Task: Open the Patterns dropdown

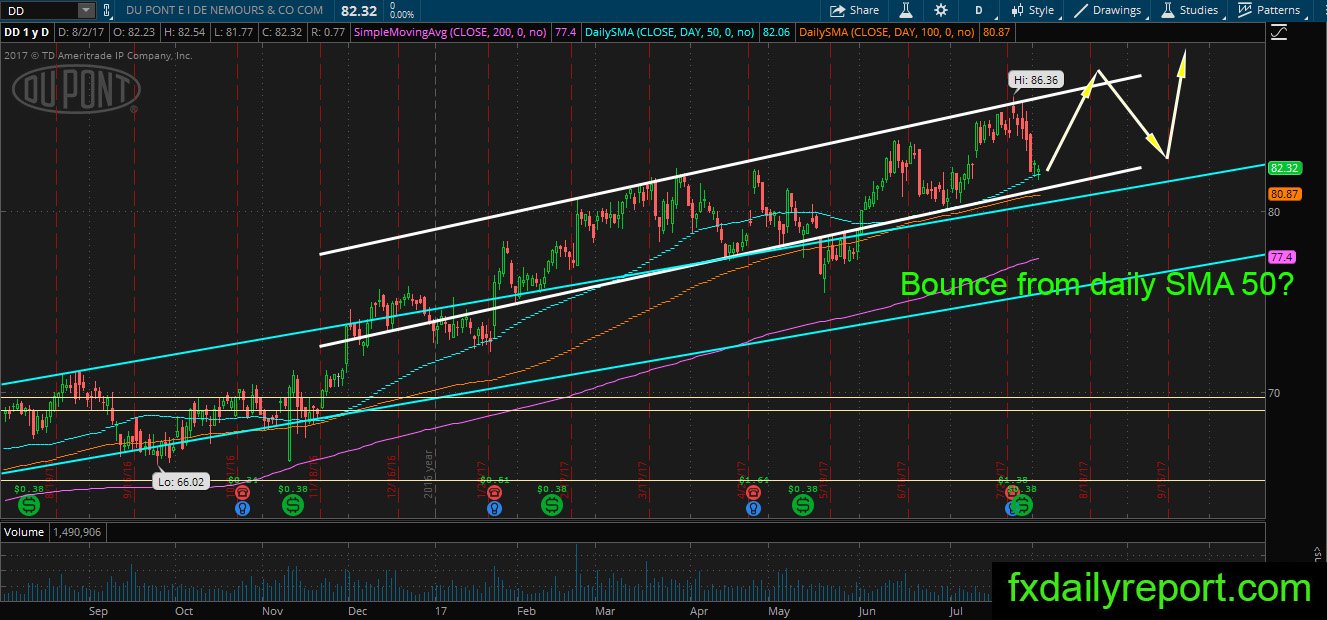Action: pyautogui.click(x=1275, y=10)
